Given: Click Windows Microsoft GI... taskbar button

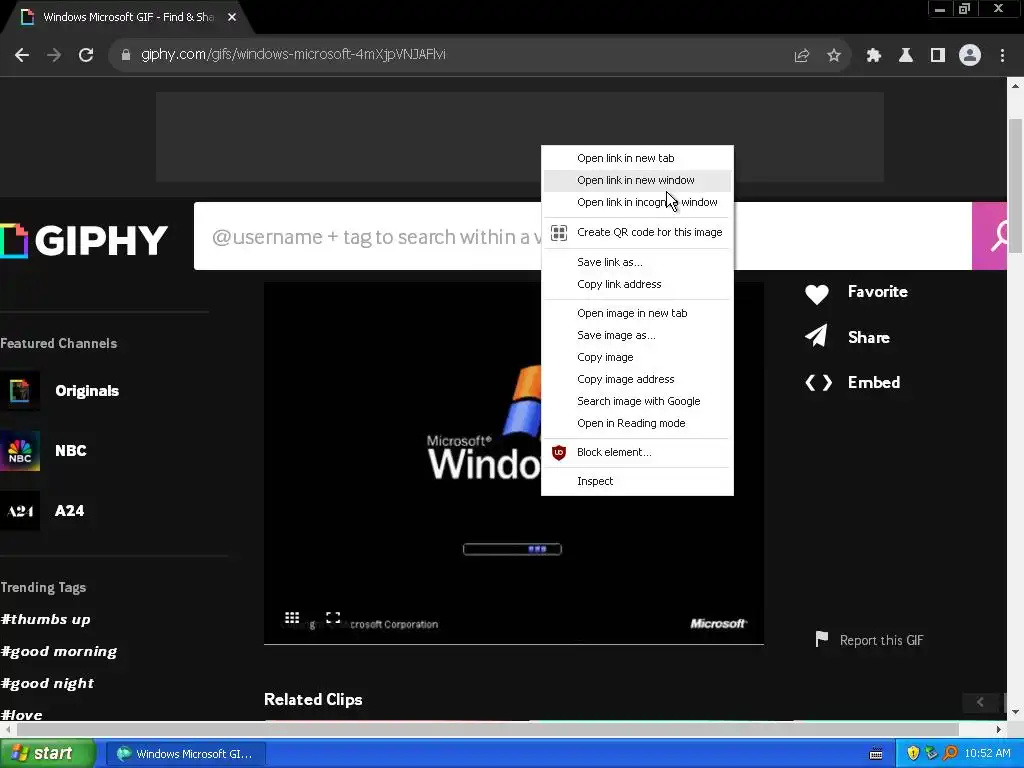Looking at the screenshot, I should pyautogui.click(x=186, y=754).
